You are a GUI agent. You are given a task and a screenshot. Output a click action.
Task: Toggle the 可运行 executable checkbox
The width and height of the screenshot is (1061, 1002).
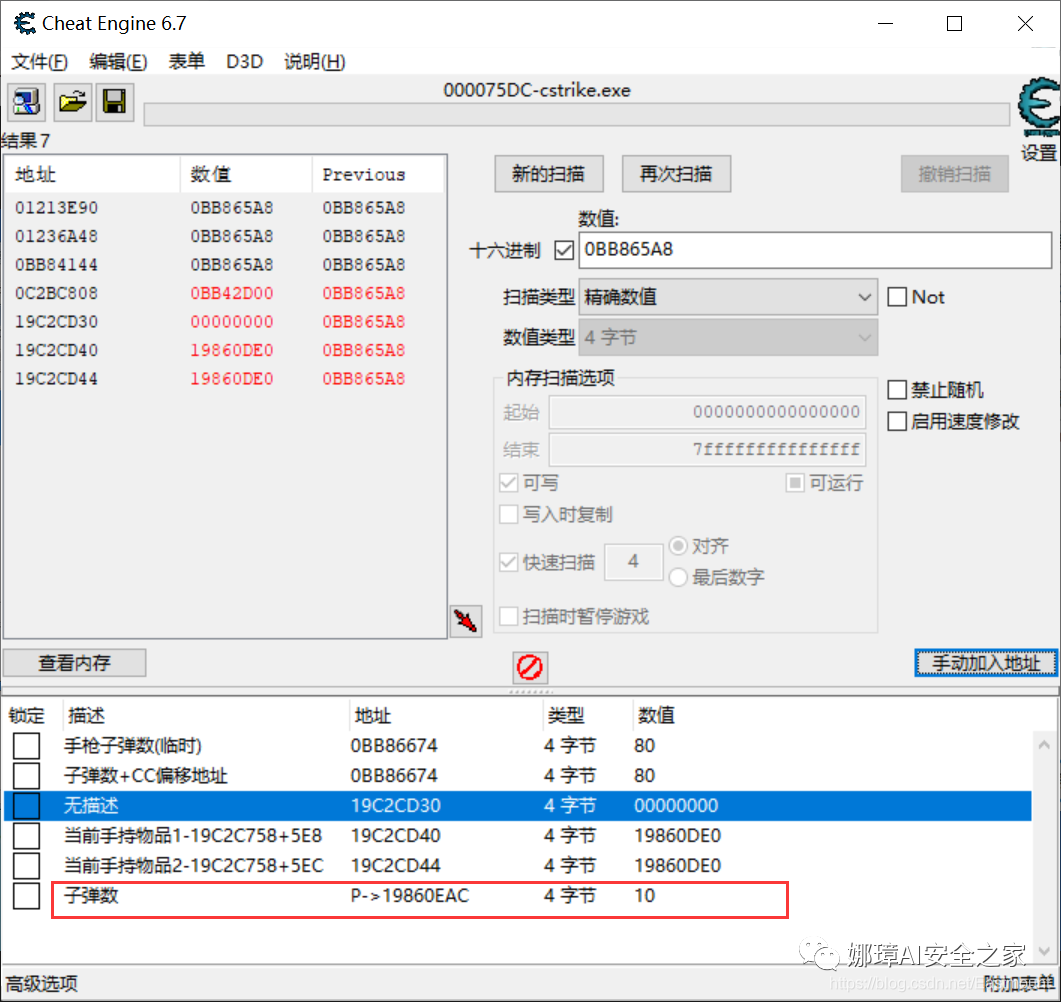coord(795,482)
